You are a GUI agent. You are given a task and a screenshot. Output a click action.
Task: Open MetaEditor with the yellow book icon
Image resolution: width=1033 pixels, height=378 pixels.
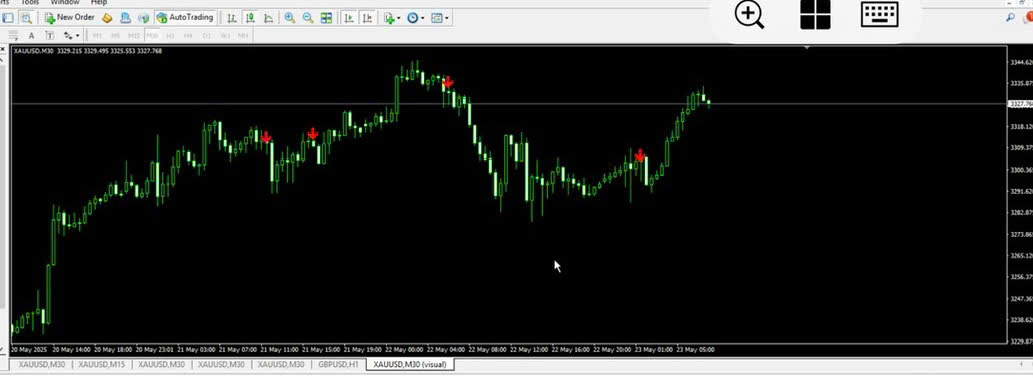pos(107,18)
